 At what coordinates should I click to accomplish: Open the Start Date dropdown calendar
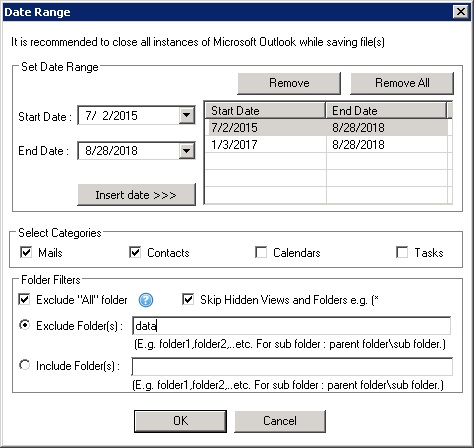coord(186,115)
